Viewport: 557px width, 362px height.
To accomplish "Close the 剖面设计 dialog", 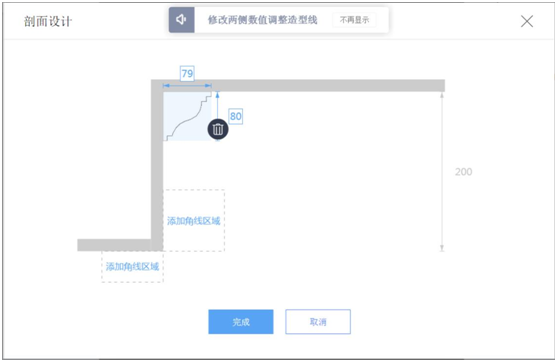I will click(x=527, y=21).
